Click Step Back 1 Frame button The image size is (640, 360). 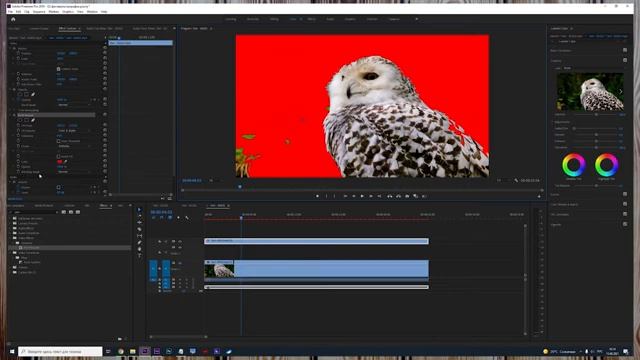click(353, 196)
